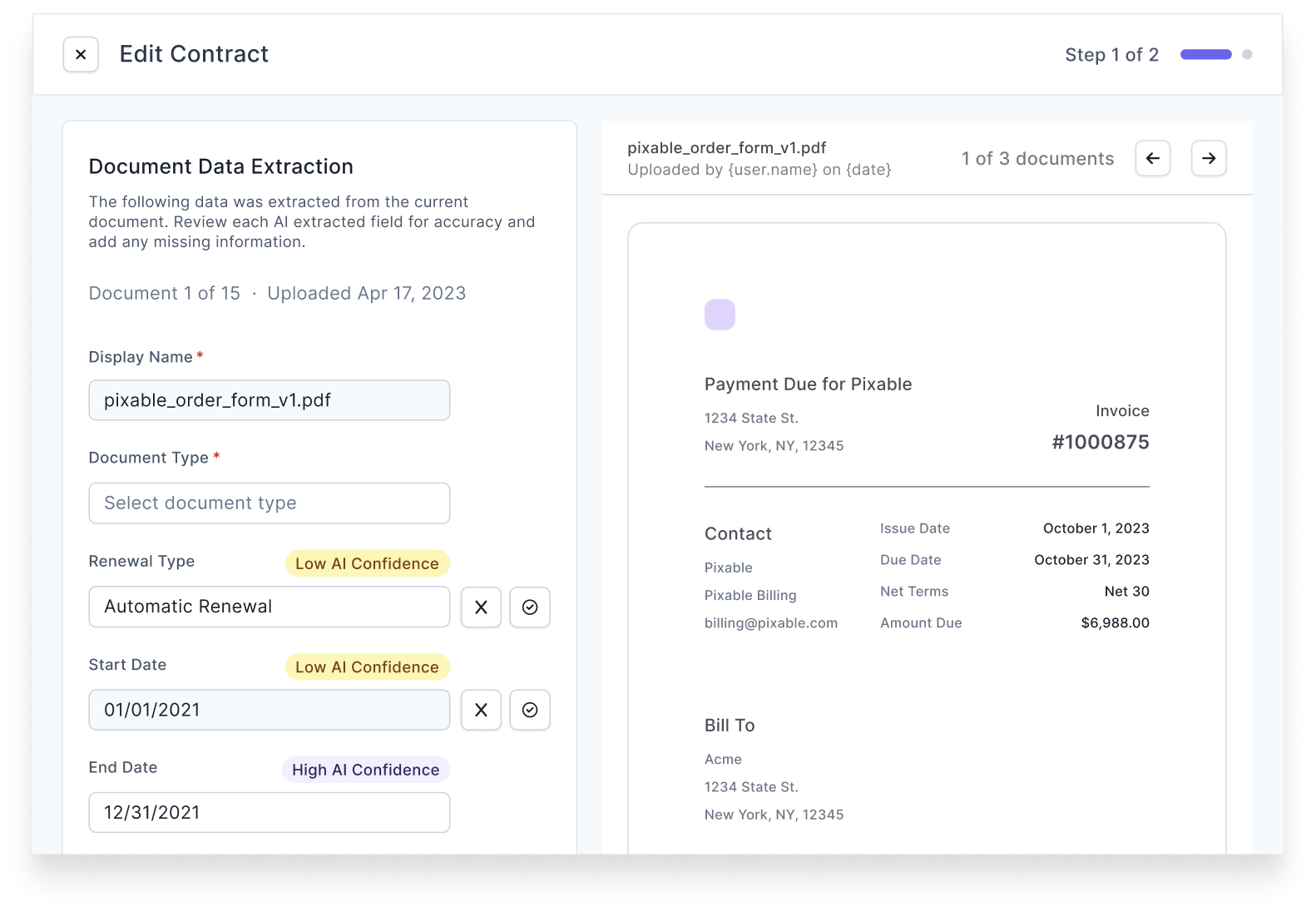Approve the Start Date extracted value
1316x912 pixels.
tap(530, 710)
